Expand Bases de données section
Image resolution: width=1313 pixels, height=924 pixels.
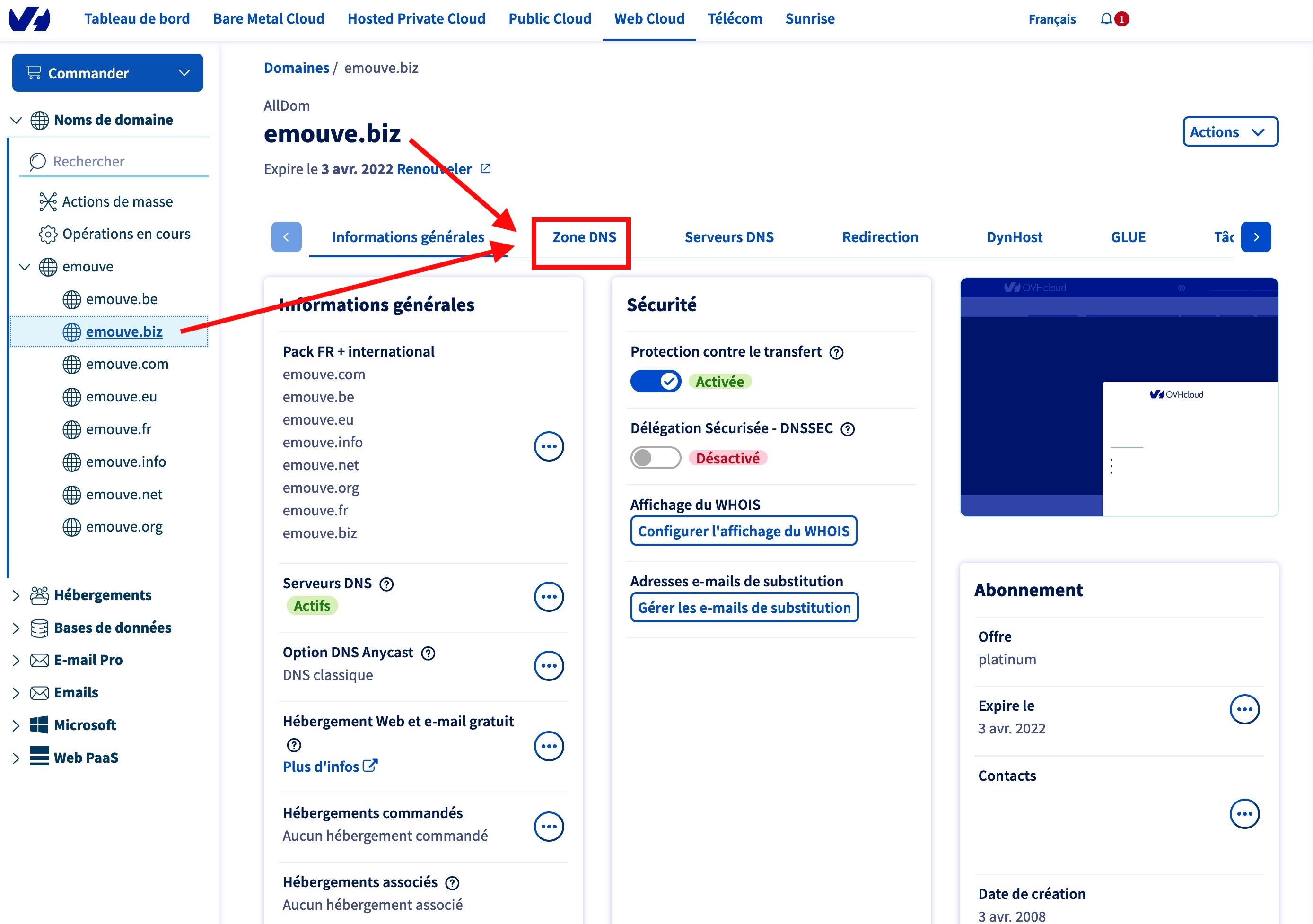(x=16, y=628)
